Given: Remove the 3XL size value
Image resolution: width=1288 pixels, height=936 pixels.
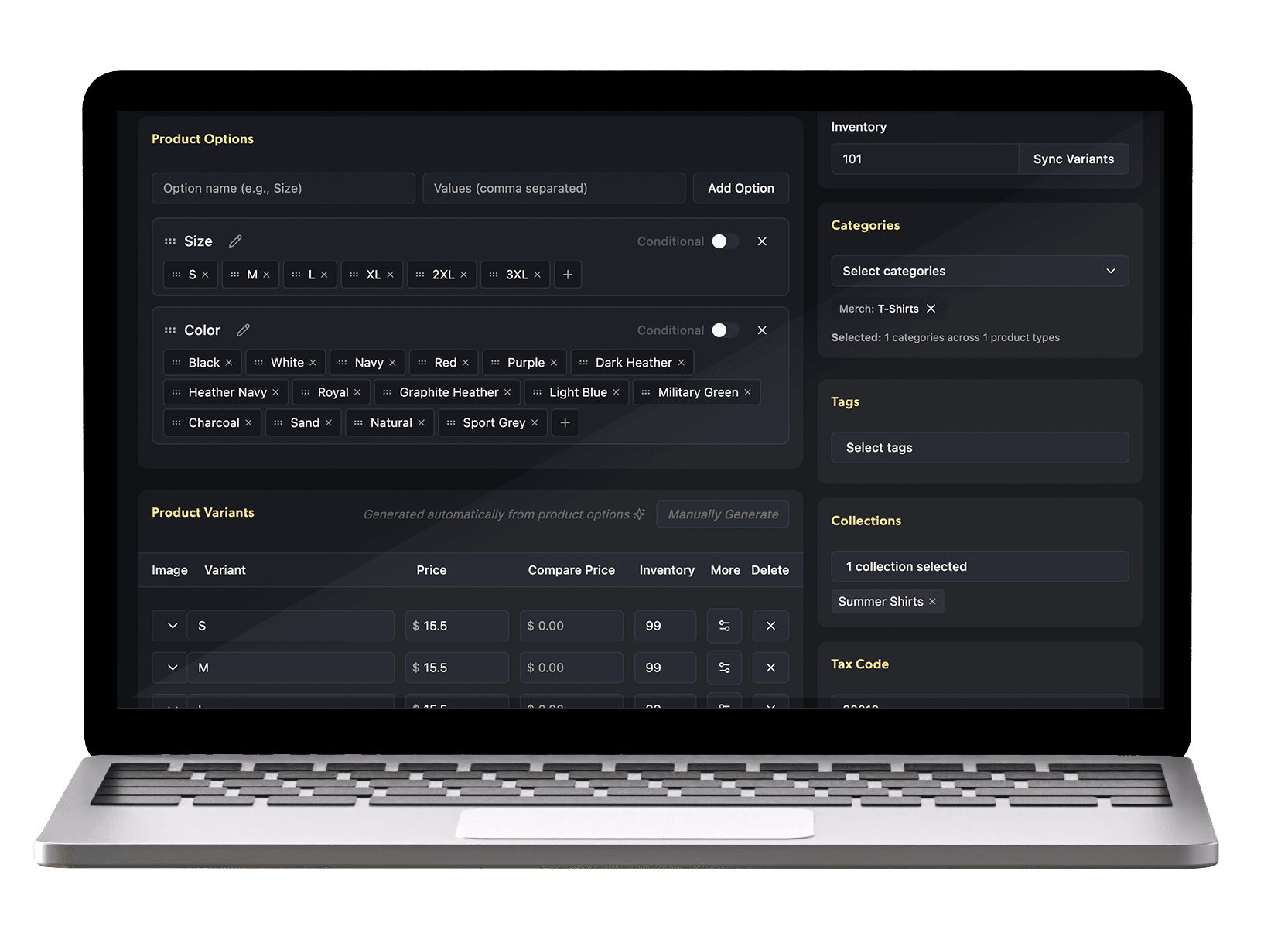Looking at the screenshot, I should pos(538,274).
